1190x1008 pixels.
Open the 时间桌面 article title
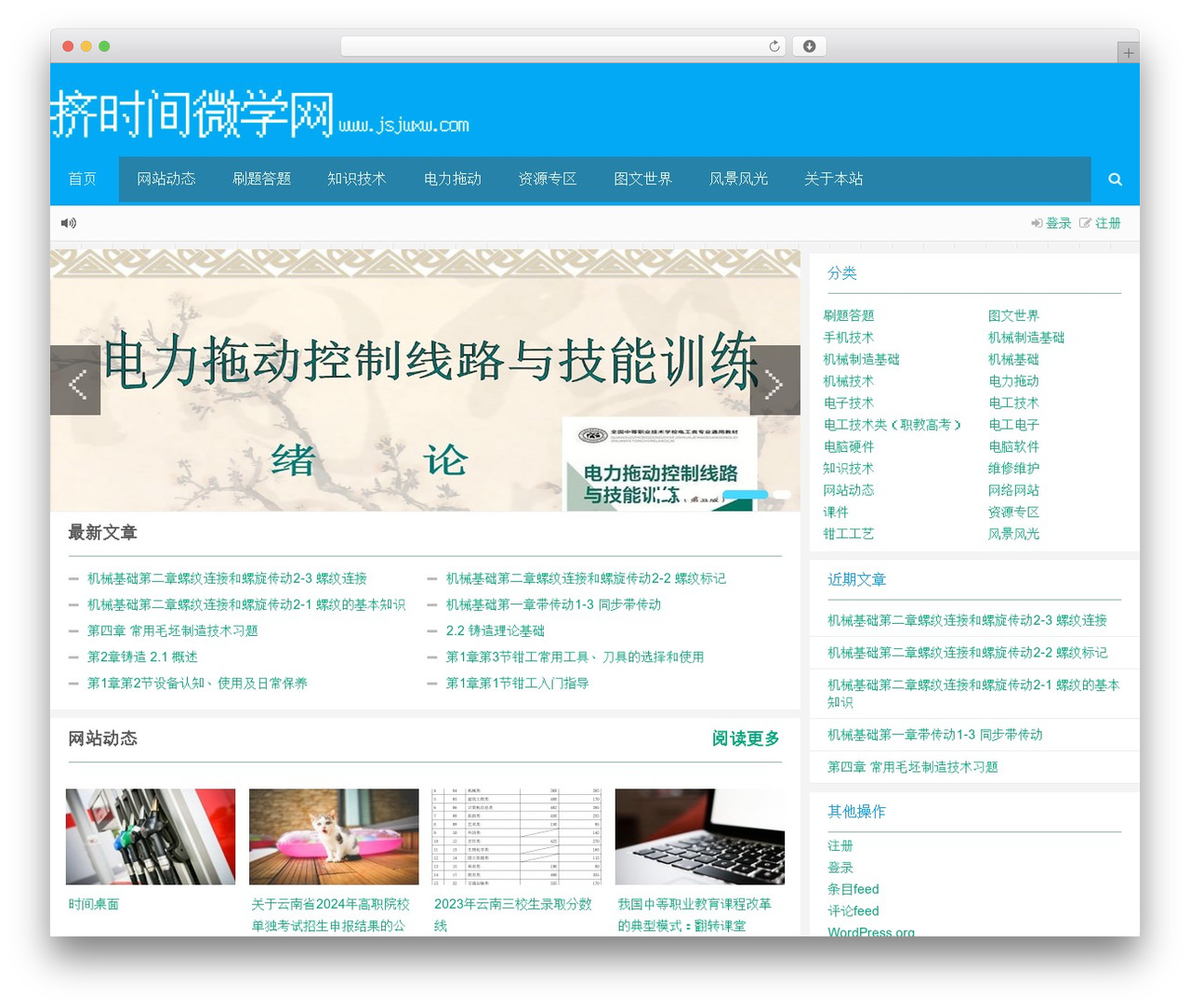(94, 904)
